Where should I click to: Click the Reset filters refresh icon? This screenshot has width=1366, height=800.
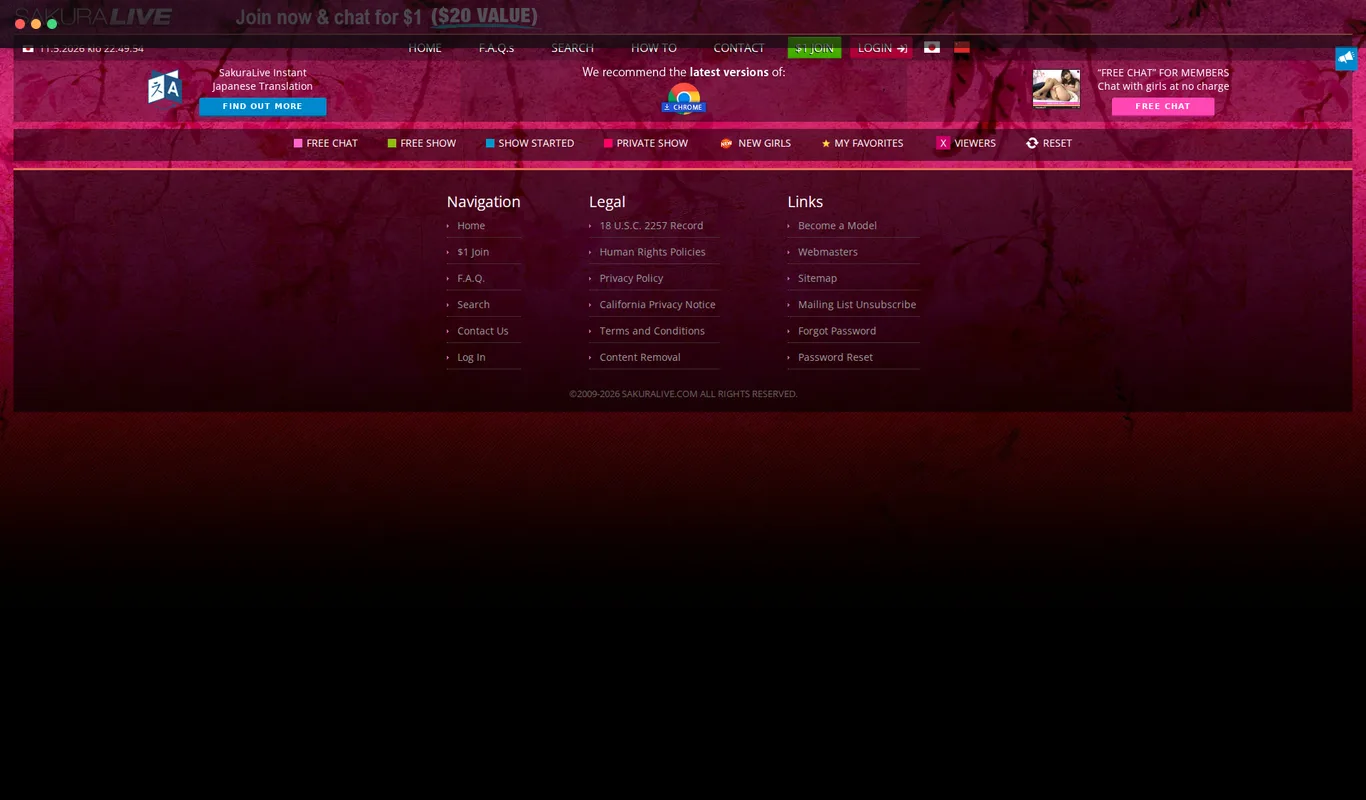[x=1032, y=143]
